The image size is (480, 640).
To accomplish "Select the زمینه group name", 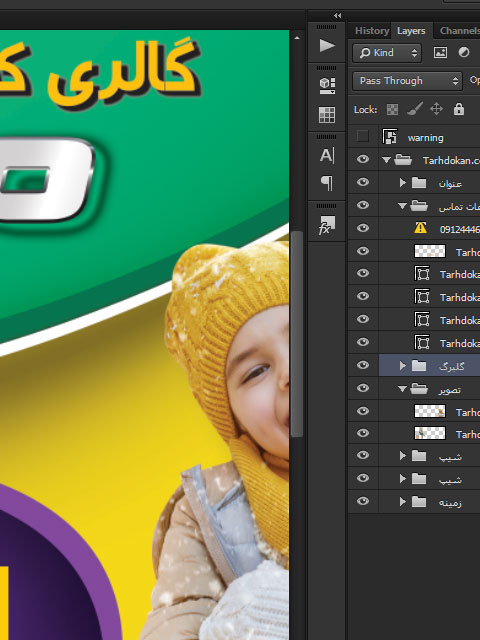I will (x=450, y=503).
